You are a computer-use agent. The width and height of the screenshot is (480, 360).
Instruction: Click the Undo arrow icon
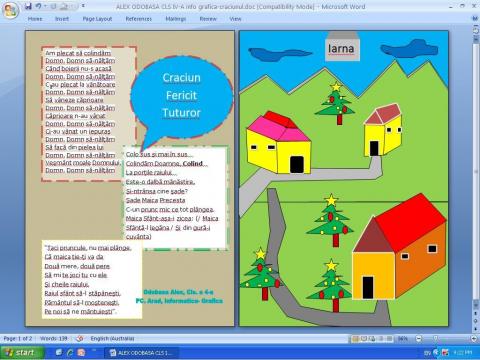(x=38, y=6)
